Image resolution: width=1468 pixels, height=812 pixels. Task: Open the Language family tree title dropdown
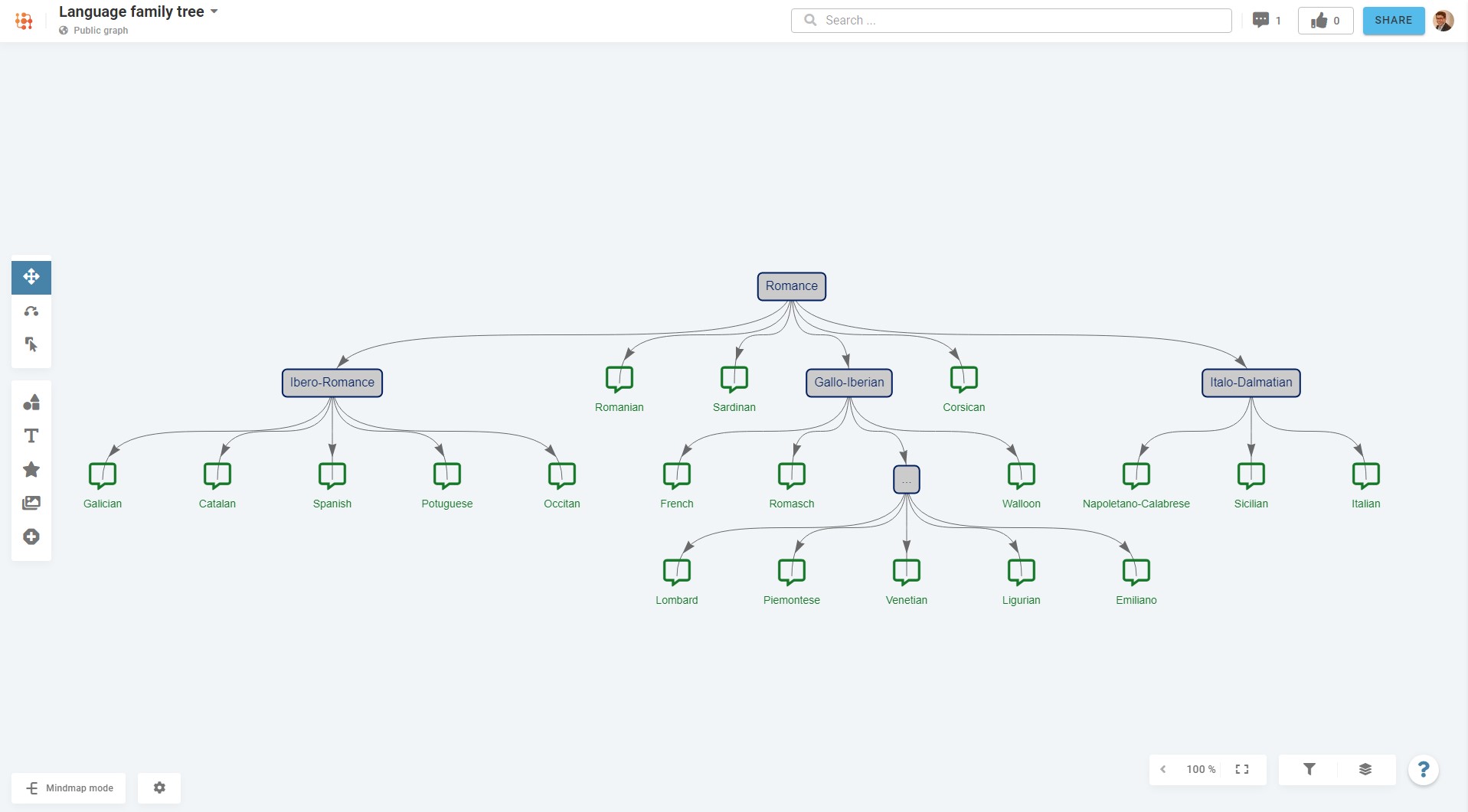214,11
